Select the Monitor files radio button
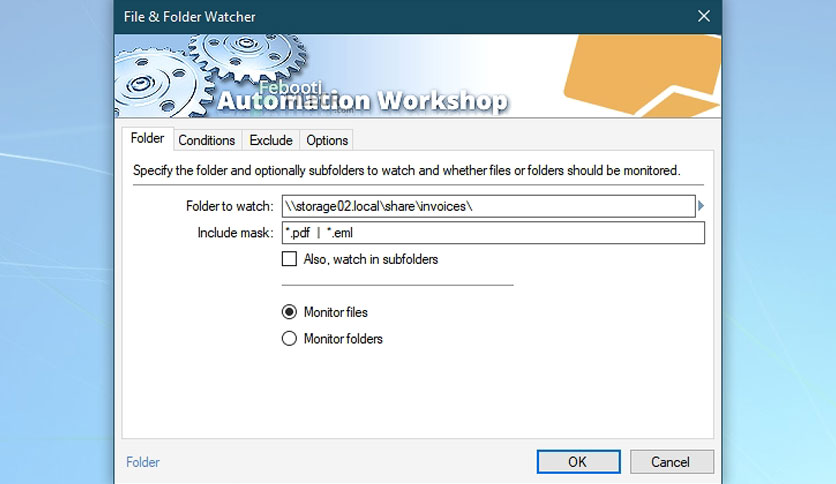836x484 pixels. [x=289, y=312]
